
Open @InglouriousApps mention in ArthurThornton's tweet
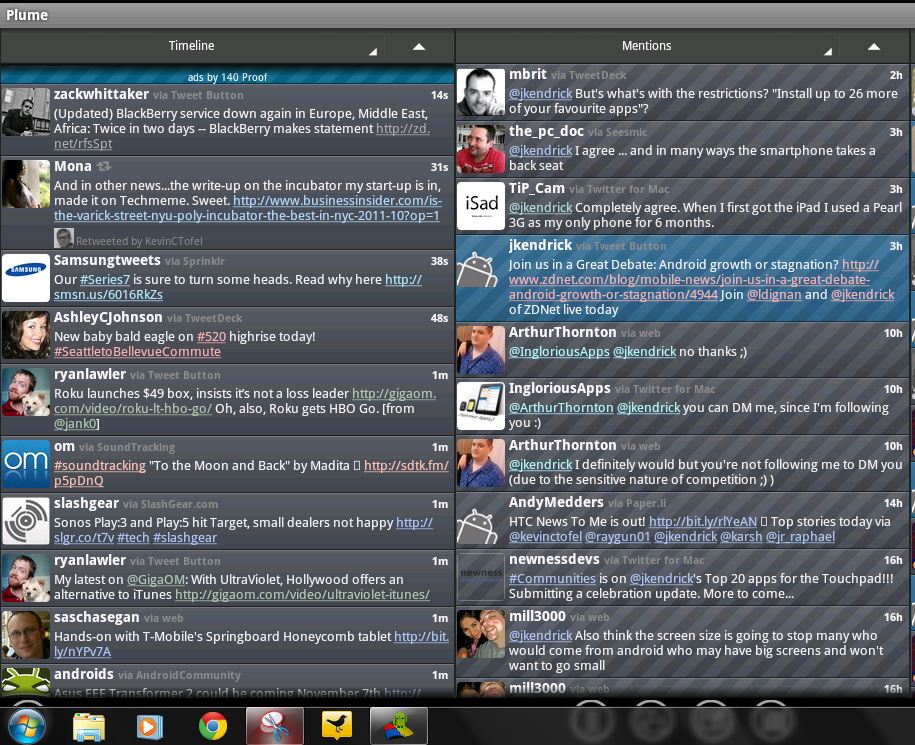tap(559, 352)
